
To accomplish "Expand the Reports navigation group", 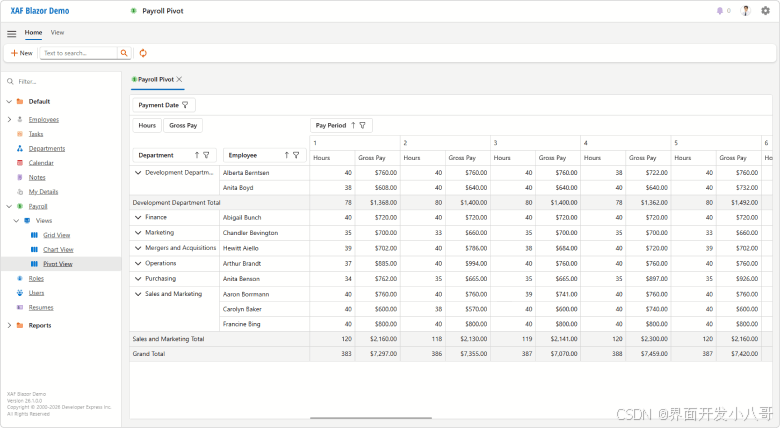I will (9, 325).
